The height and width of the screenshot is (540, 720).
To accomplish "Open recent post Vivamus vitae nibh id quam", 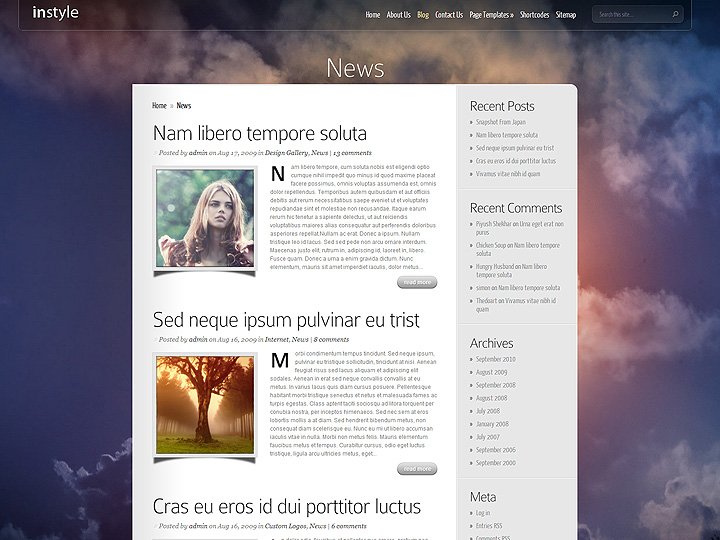I will click(x=508, y=174).
